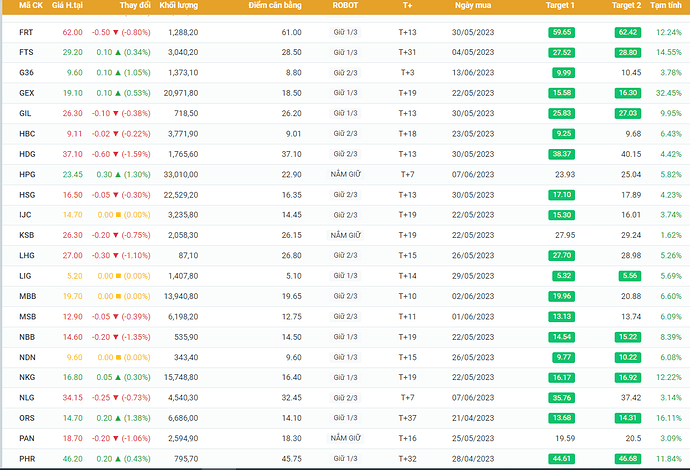690x470 pixels.
Task: Click the Giữ 2/3 badge for G36
Action: (346, 73)
